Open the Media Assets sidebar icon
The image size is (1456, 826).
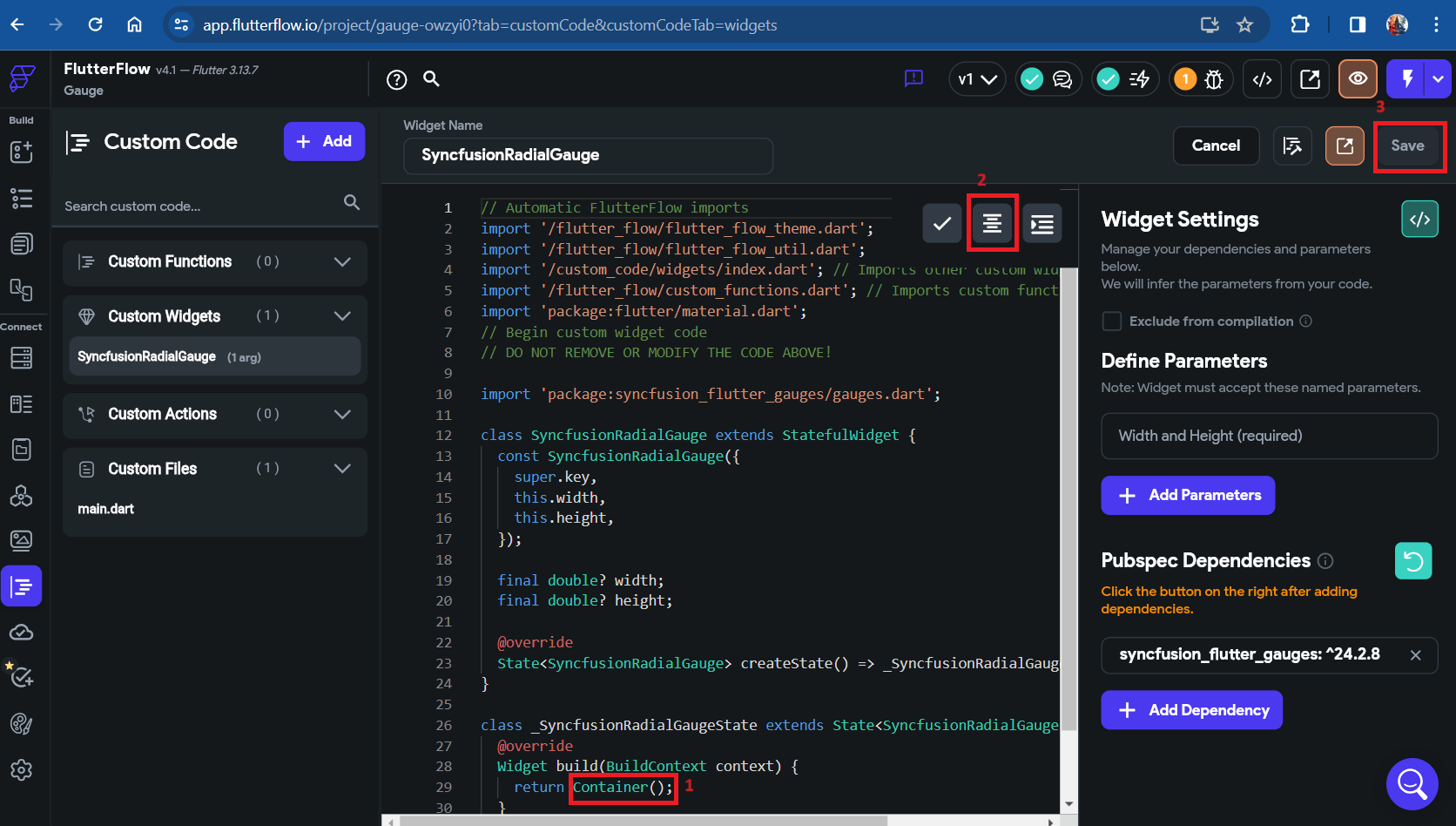click(21, 541)
